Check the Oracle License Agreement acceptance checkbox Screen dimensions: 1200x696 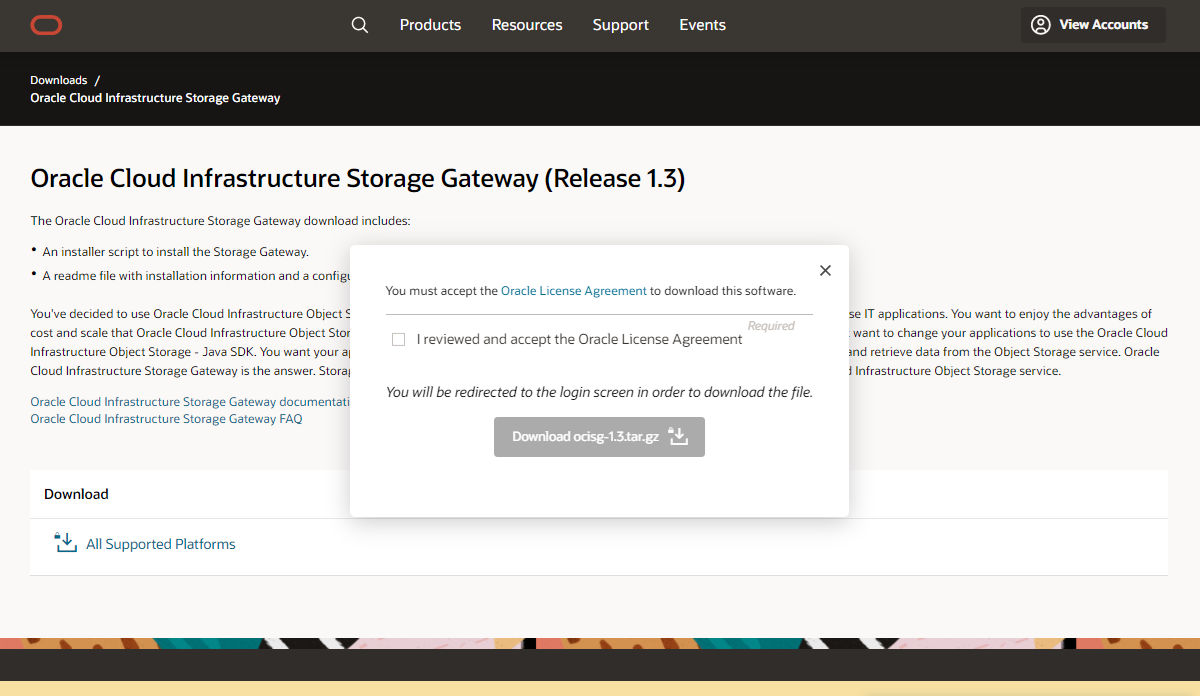pos(399,340)
